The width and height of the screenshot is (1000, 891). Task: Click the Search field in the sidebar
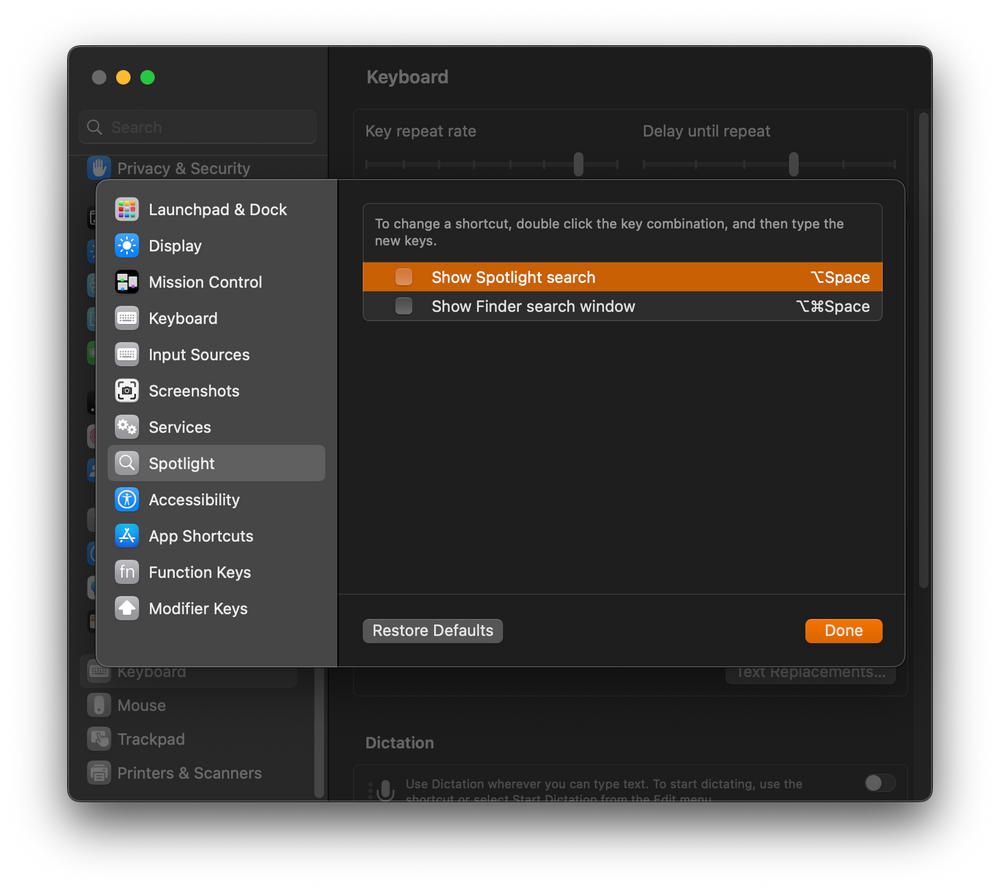tap(197, 127)
